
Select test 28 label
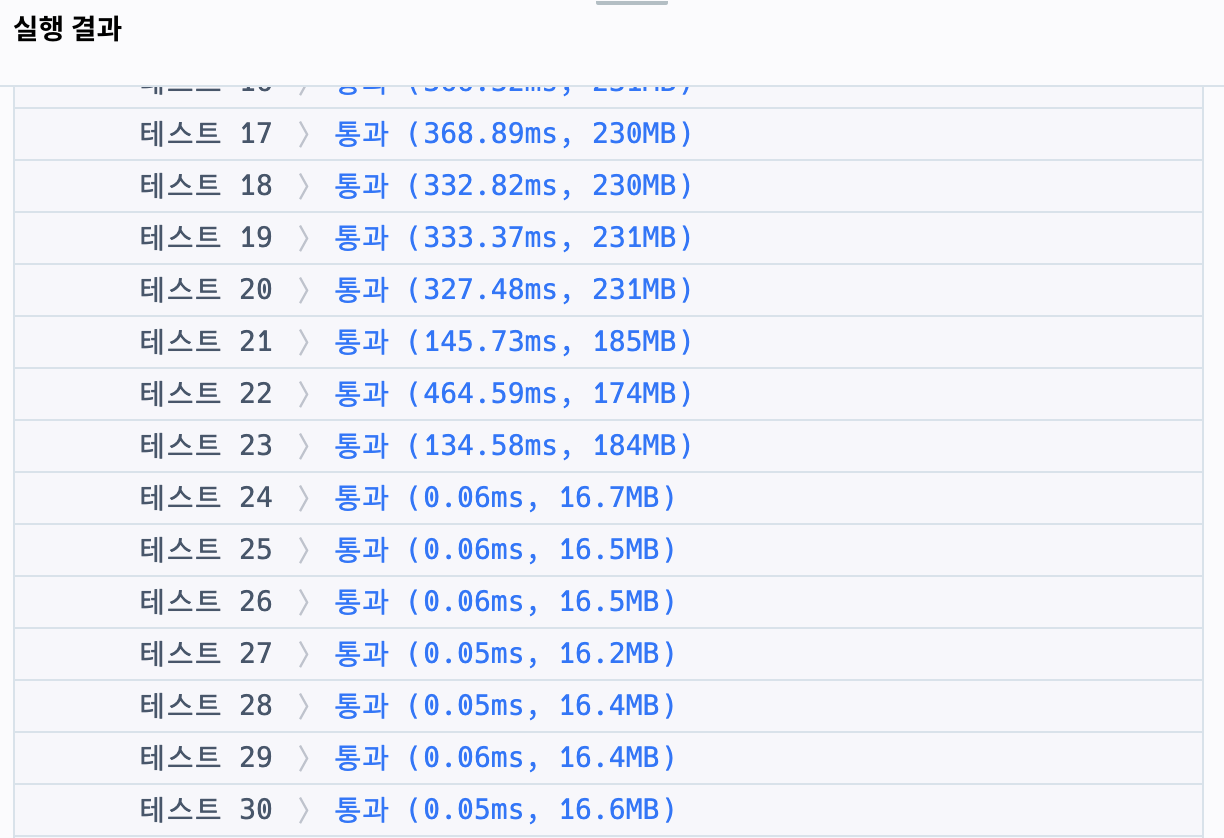[206, 705]
